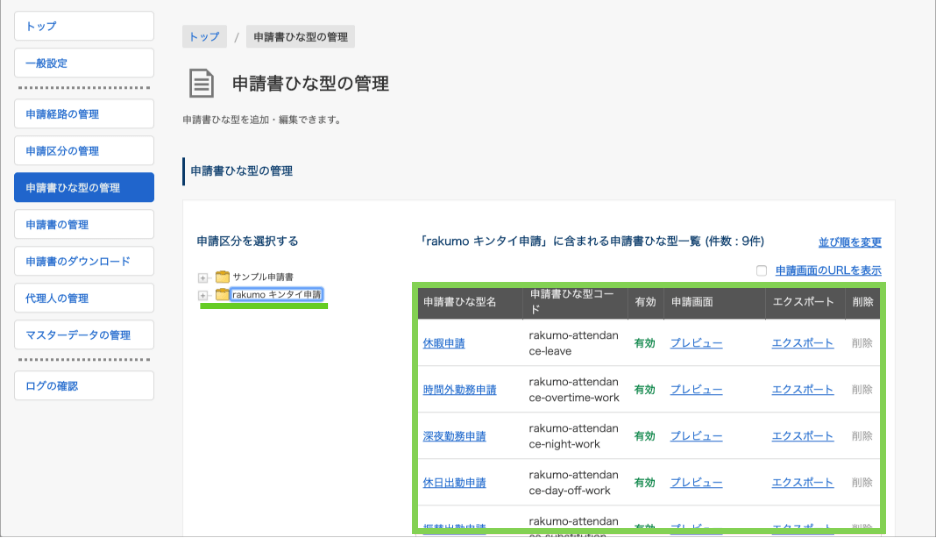Go to 申請区分の管理
Screen dimensions: 936x538
pyautogui.click(x=84, y=151)
